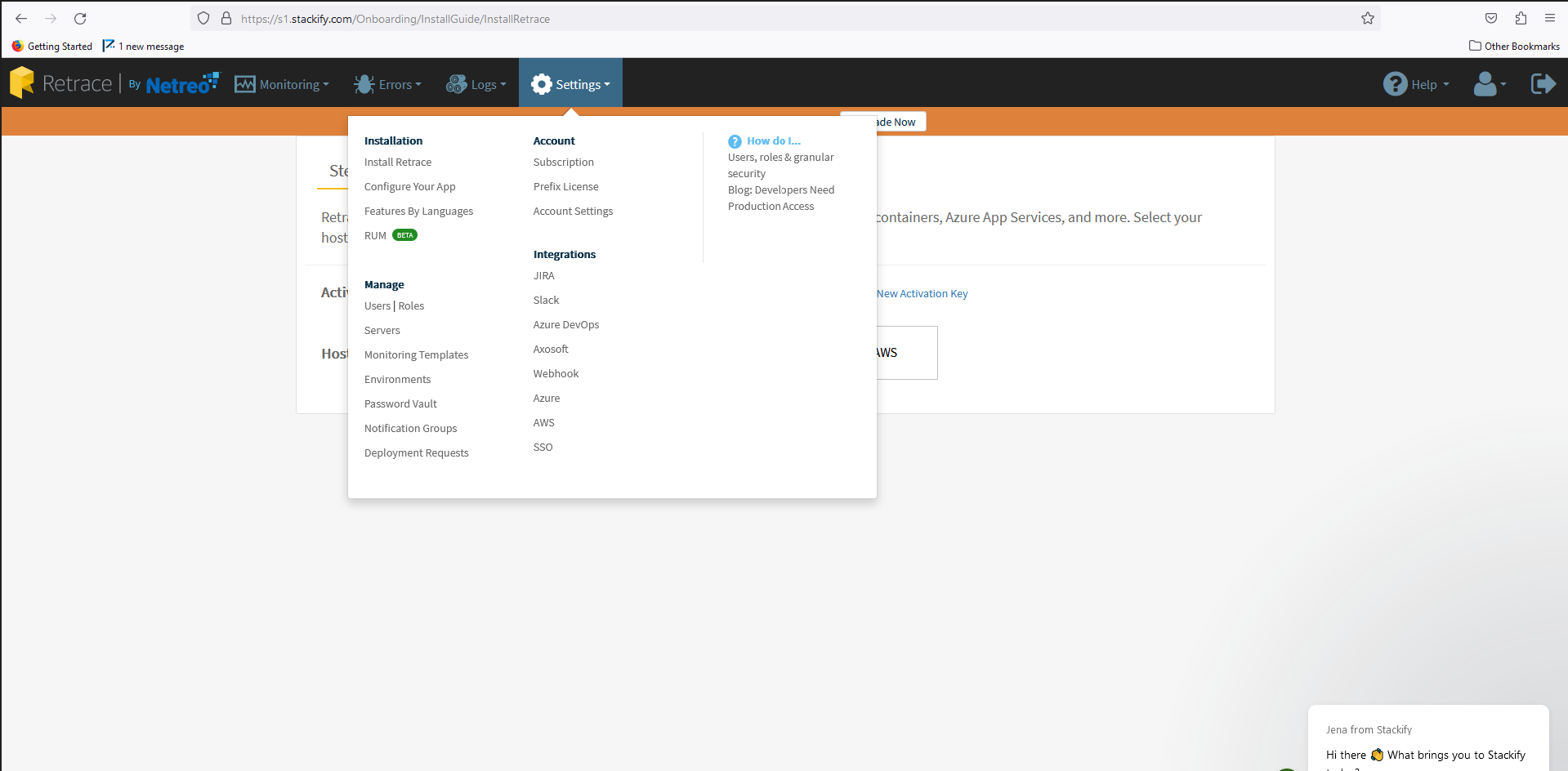
Task: Open the Monitoring dropdown menu
Action: pyautogui.click(x=282, y=84)
